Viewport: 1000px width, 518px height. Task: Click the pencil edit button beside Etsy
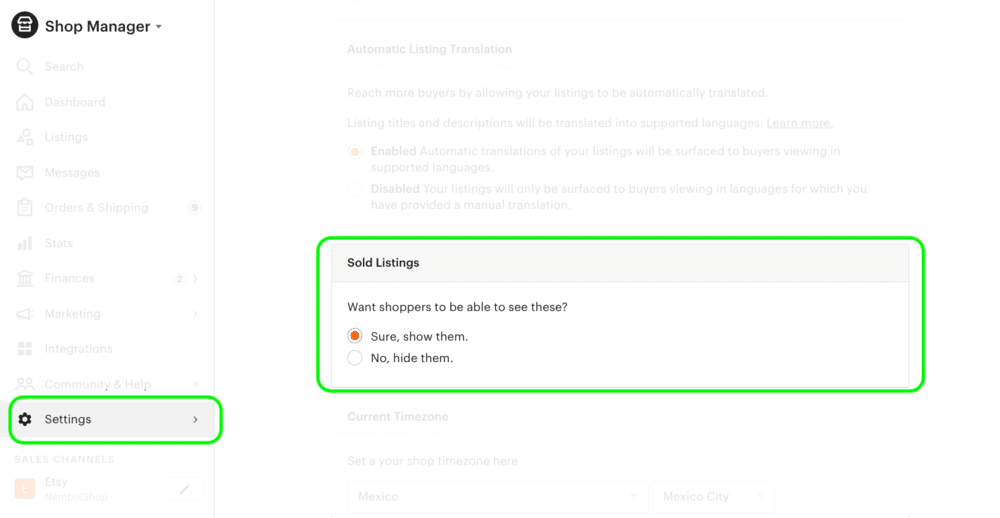tap(185, 489)
